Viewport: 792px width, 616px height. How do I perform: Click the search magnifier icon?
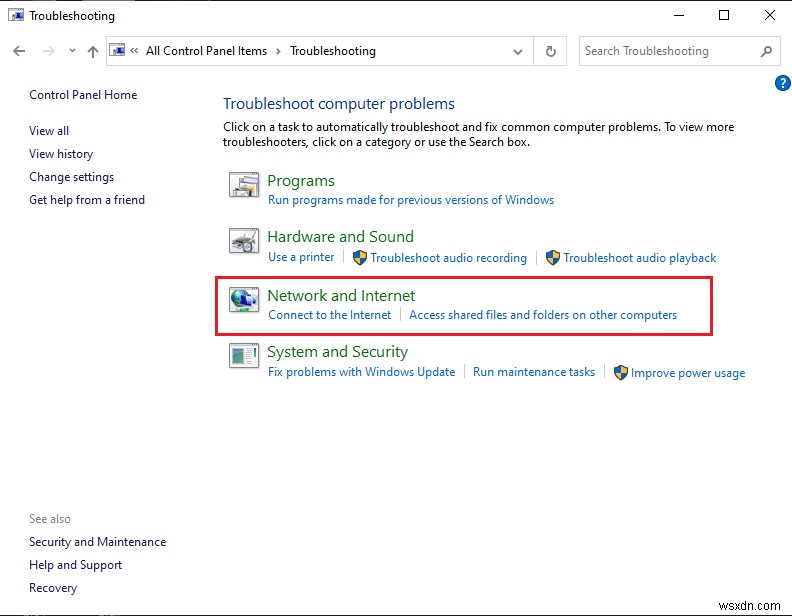coord(766,51)
